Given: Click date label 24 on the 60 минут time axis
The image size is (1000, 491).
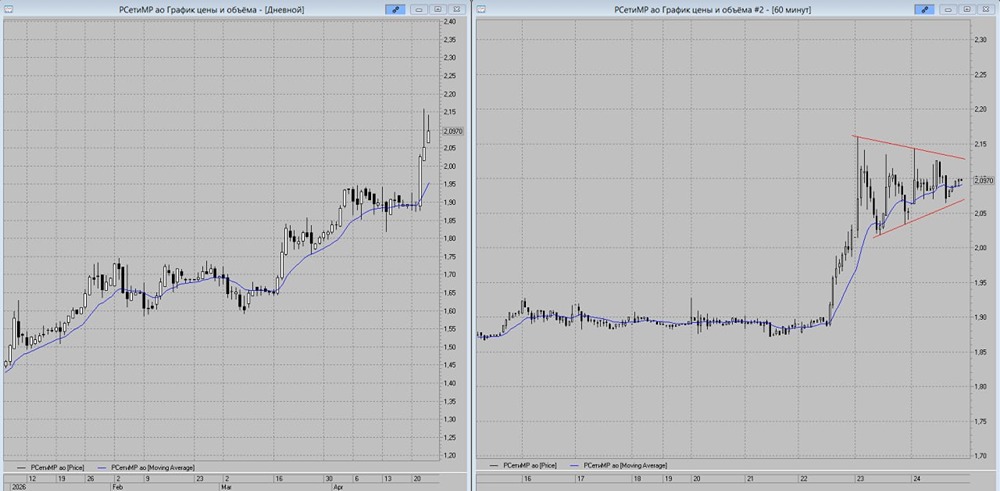Looking at the screenshot, I should coord(915,478).
